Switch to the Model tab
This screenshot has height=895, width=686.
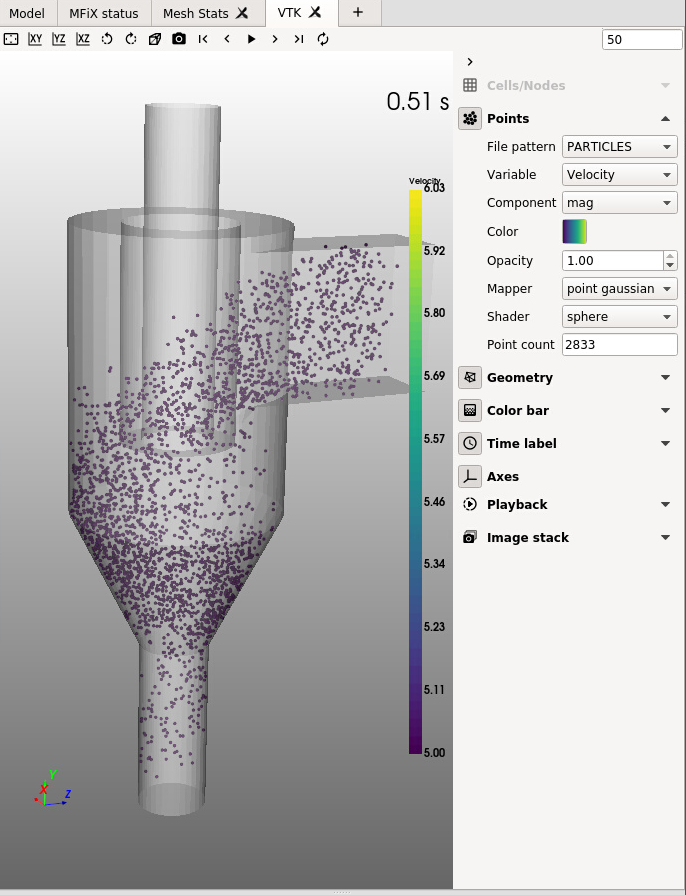tap(27, 13)
